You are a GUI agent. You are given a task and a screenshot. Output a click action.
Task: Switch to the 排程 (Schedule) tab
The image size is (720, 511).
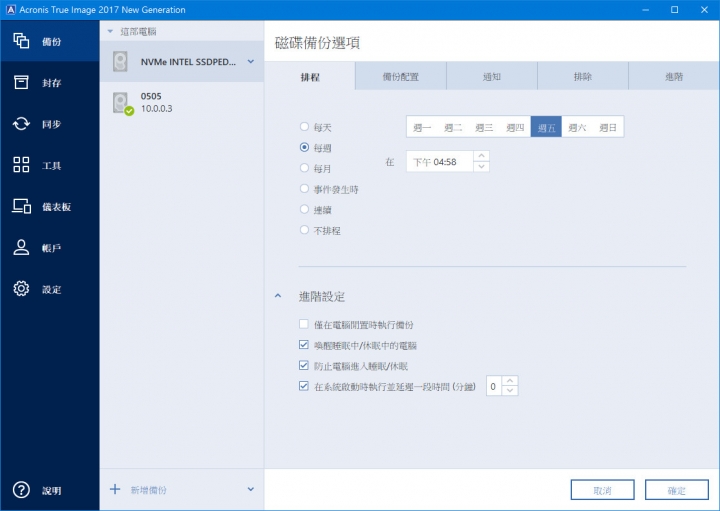tap(310, 76)
